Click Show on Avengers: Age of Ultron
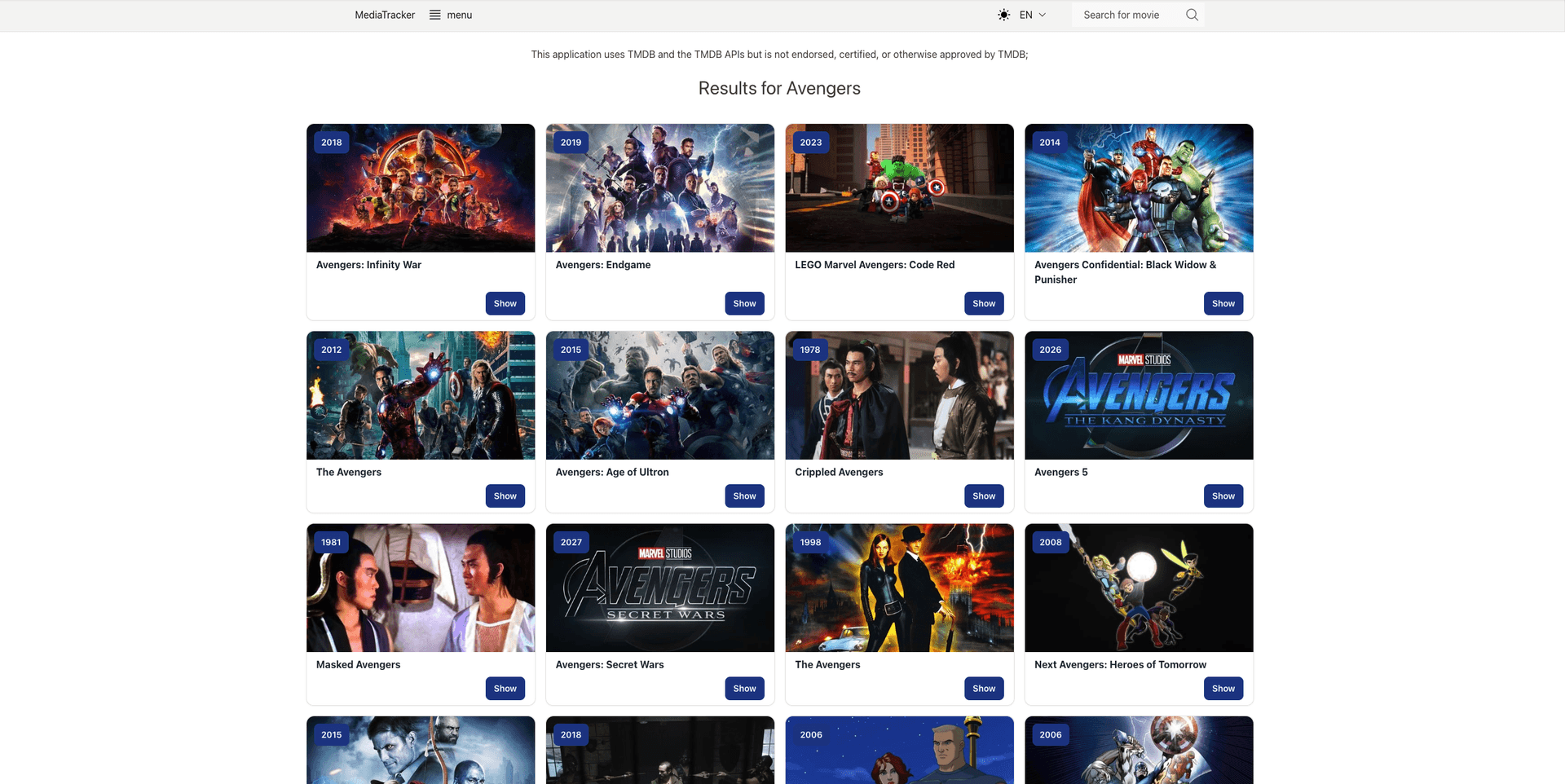 point(745,496)
